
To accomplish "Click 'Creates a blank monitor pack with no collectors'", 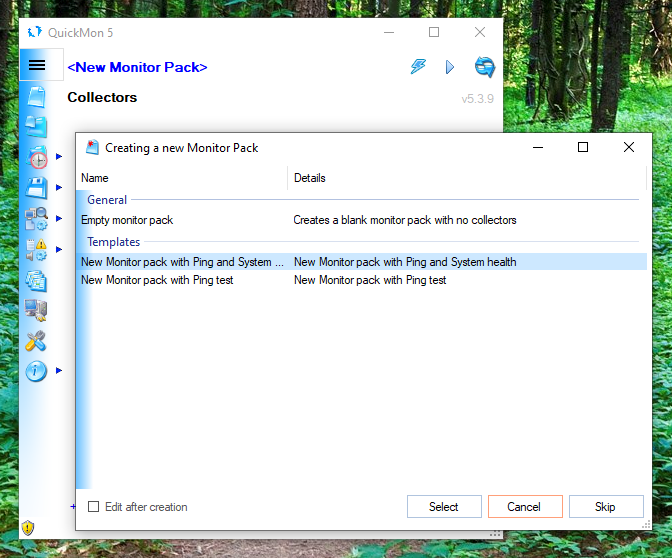I will coord(405,220).
